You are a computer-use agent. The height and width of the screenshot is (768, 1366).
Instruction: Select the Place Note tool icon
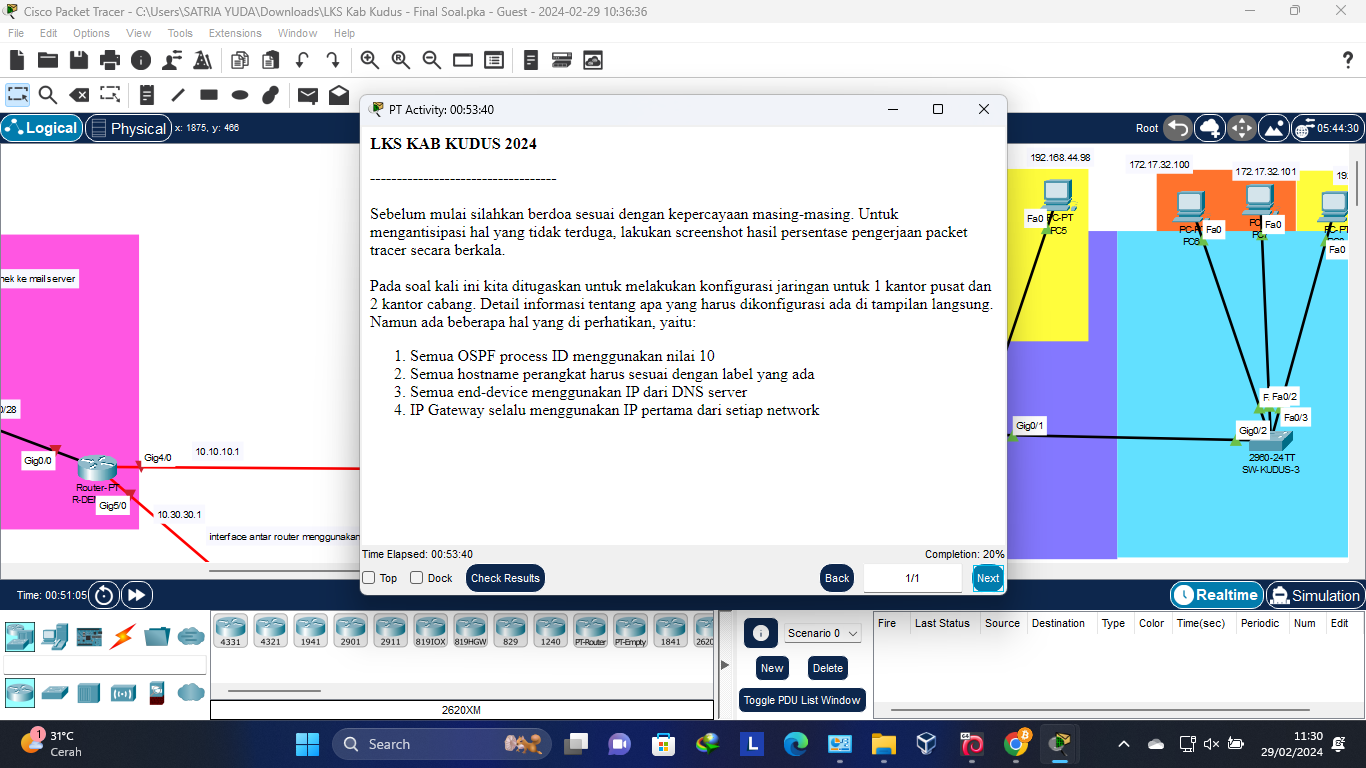point(147,95)
